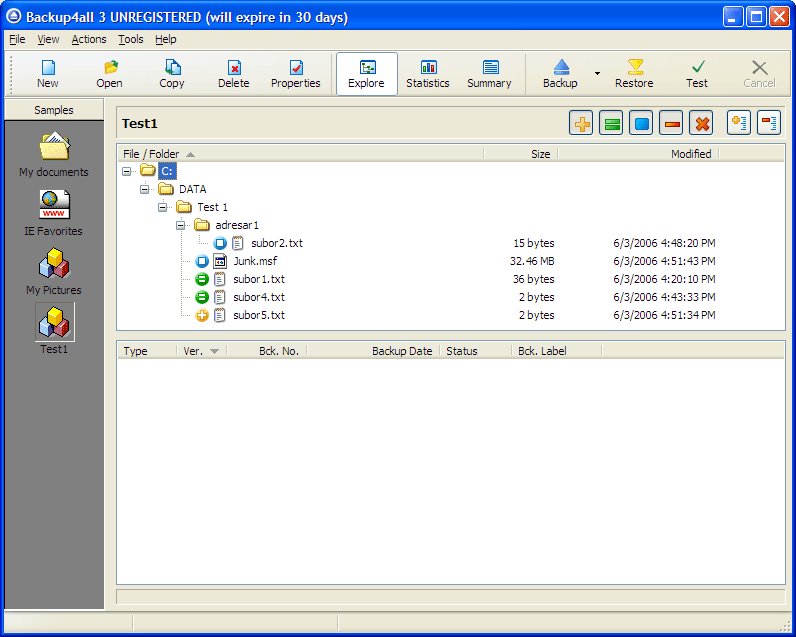Collapse the Test 1 folder node

tap(162, 207)
